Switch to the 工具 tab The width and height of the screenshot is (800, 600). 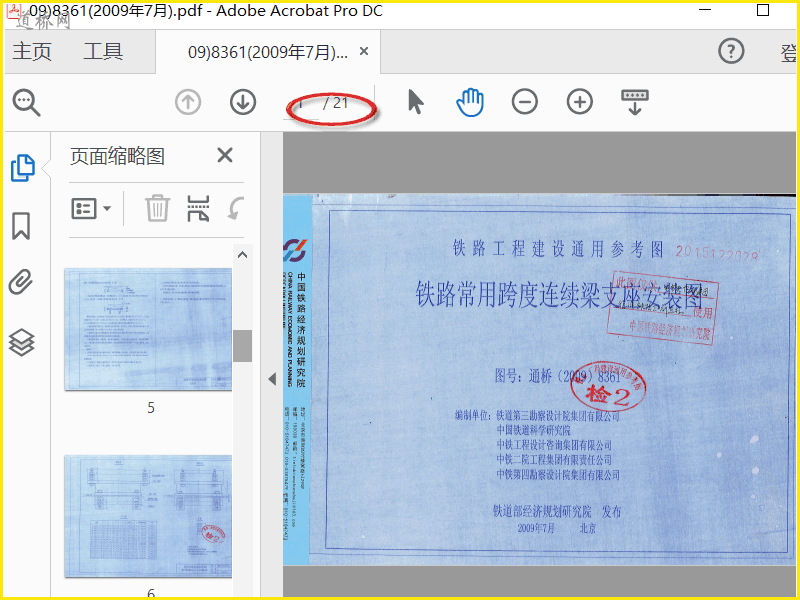(103, 52)
